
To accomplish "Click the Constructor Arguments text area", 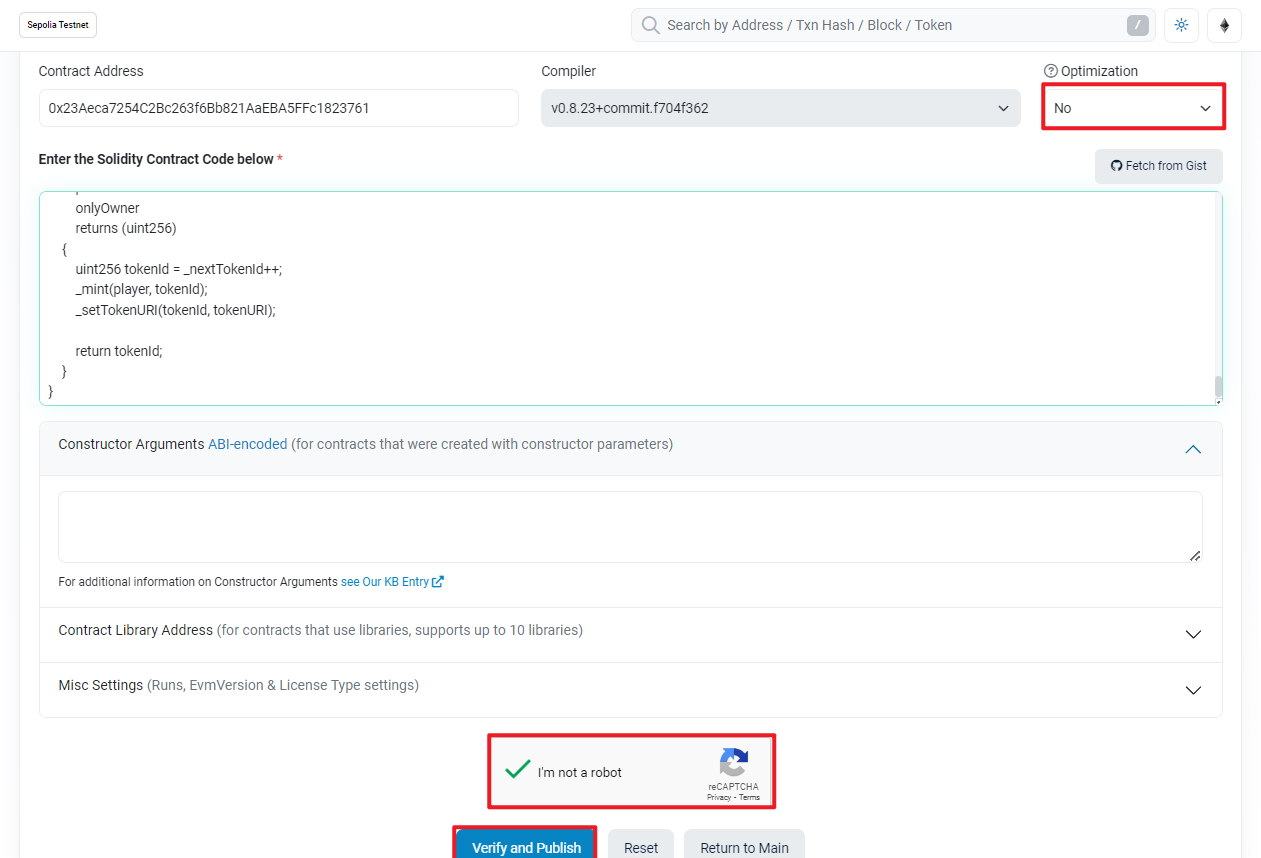I will pos(630,527).
